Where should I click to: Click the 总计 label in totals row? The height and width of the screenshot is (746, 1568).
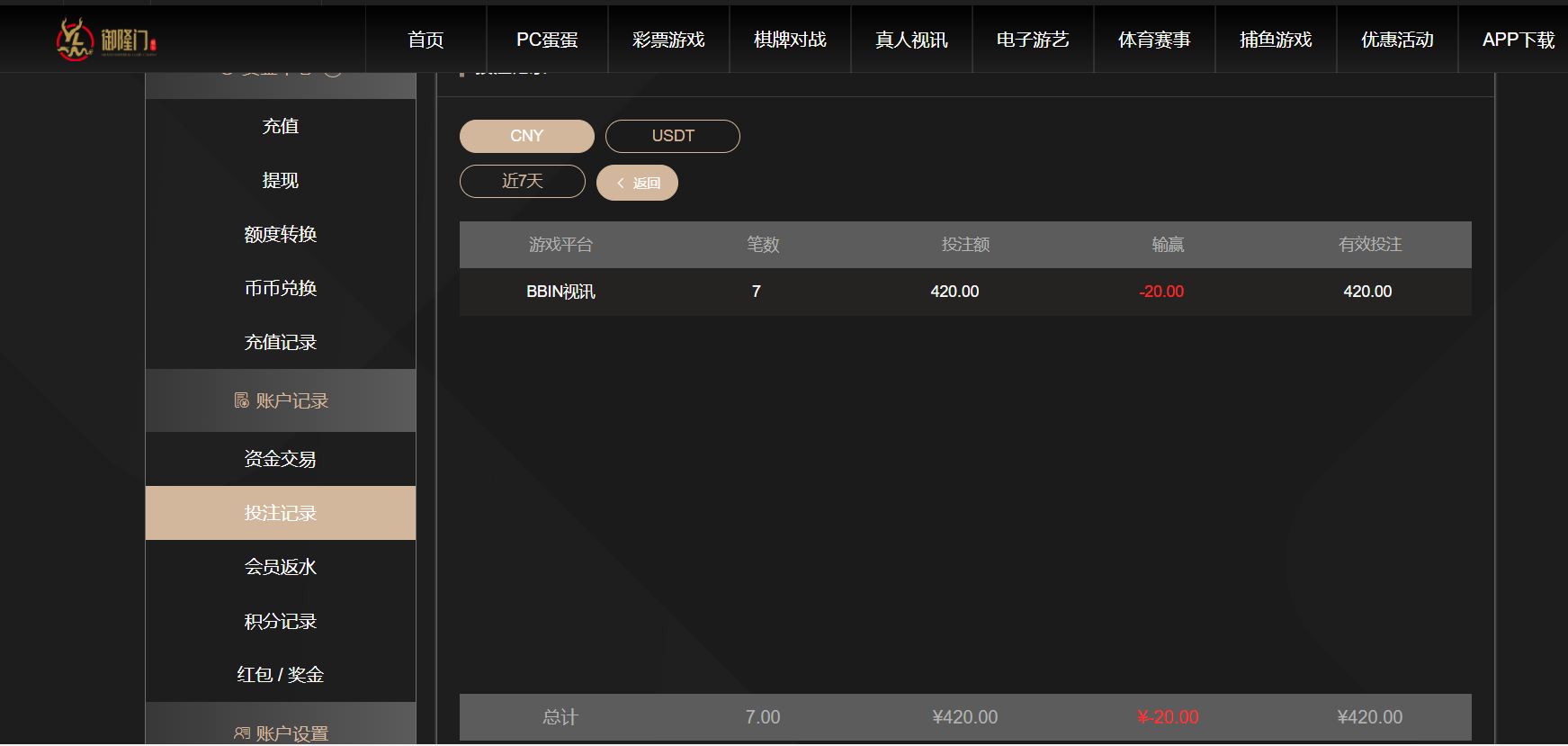click(560, 717)
